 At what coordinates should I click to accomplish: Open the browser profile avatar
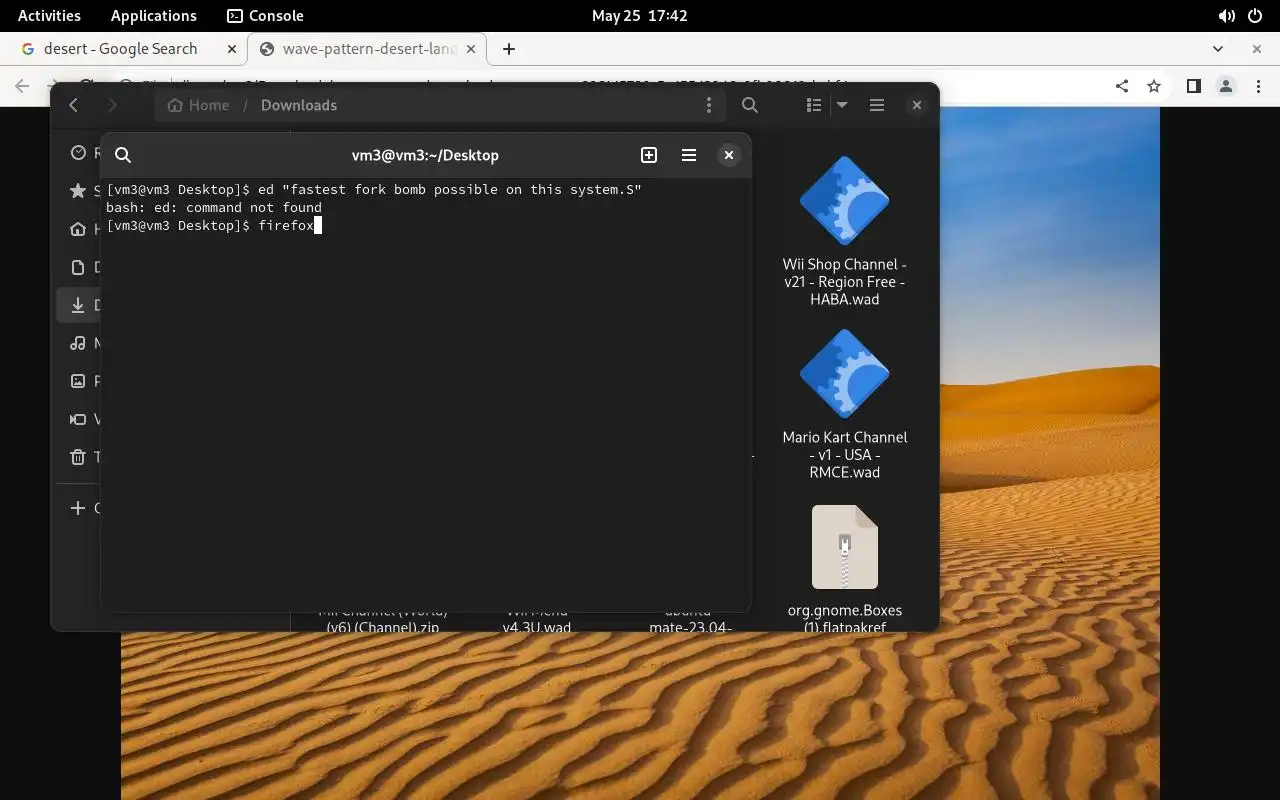[x=1226, y=86]
